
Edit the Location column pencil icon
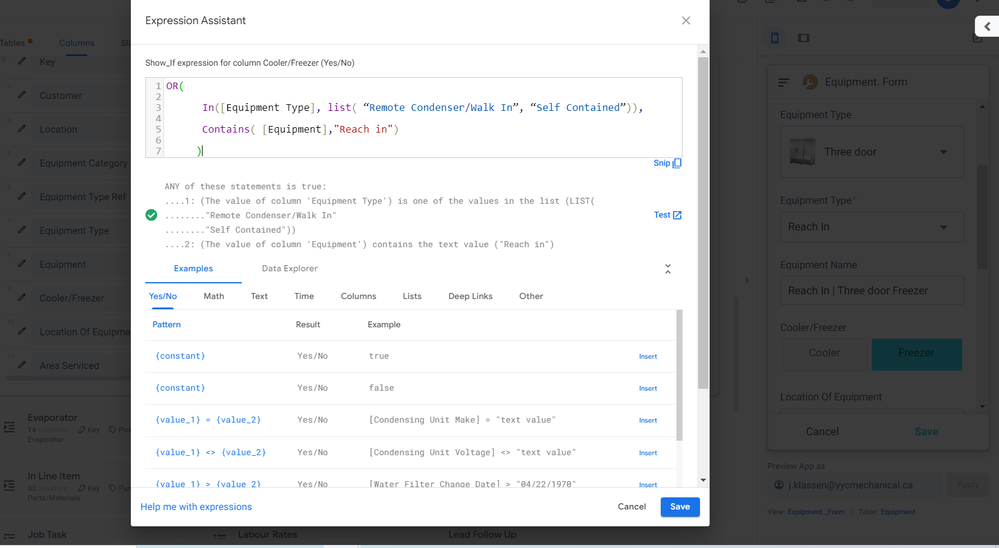(22, 129)
